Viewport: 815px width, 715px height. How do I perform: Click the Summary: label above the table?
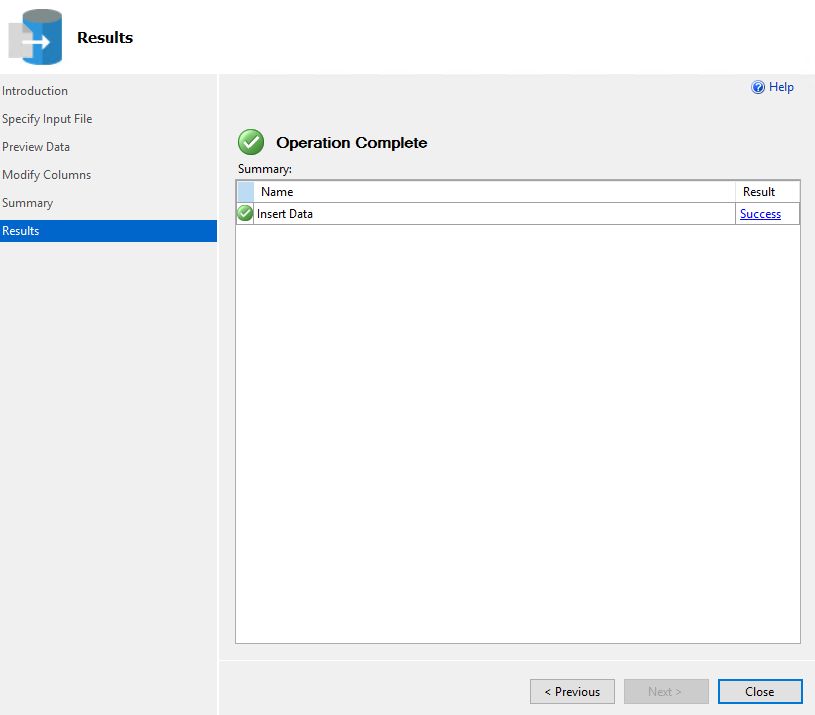[265, 169]
